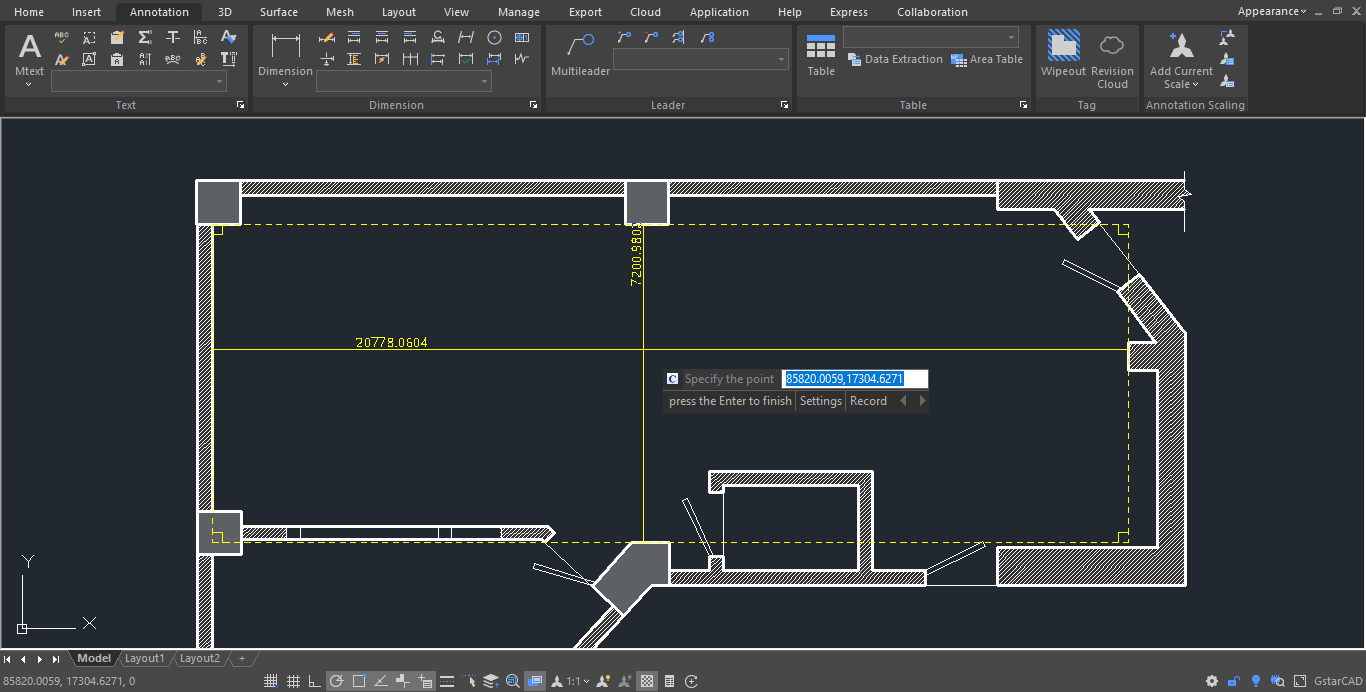Click the Settings button at command prompt

pyautogui.click(x=820, y=400)
